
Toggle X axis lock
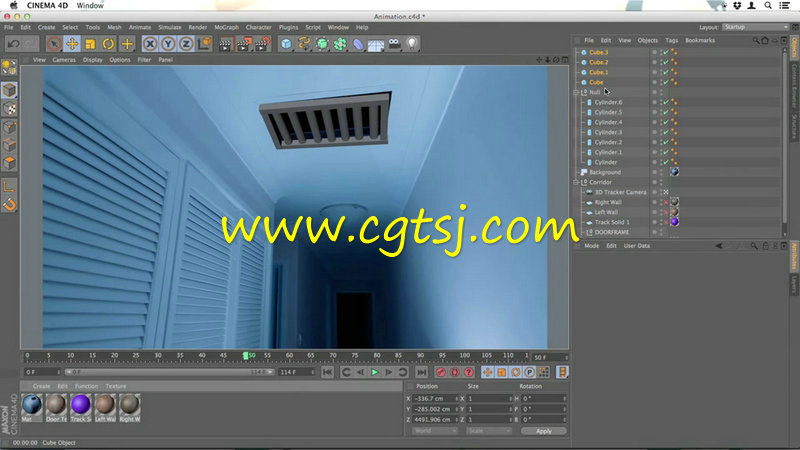coord(149,44)
